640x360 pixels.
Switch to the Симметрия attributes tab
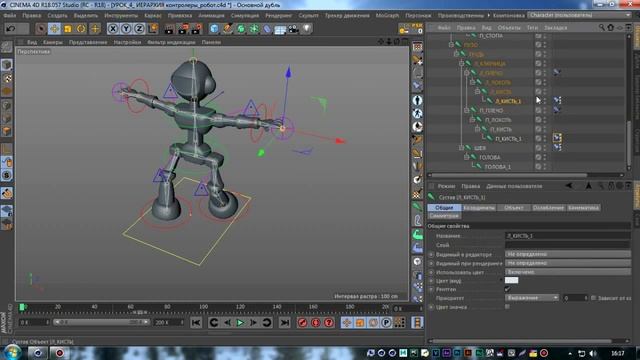pyautogui.click(x=444, y=216)
